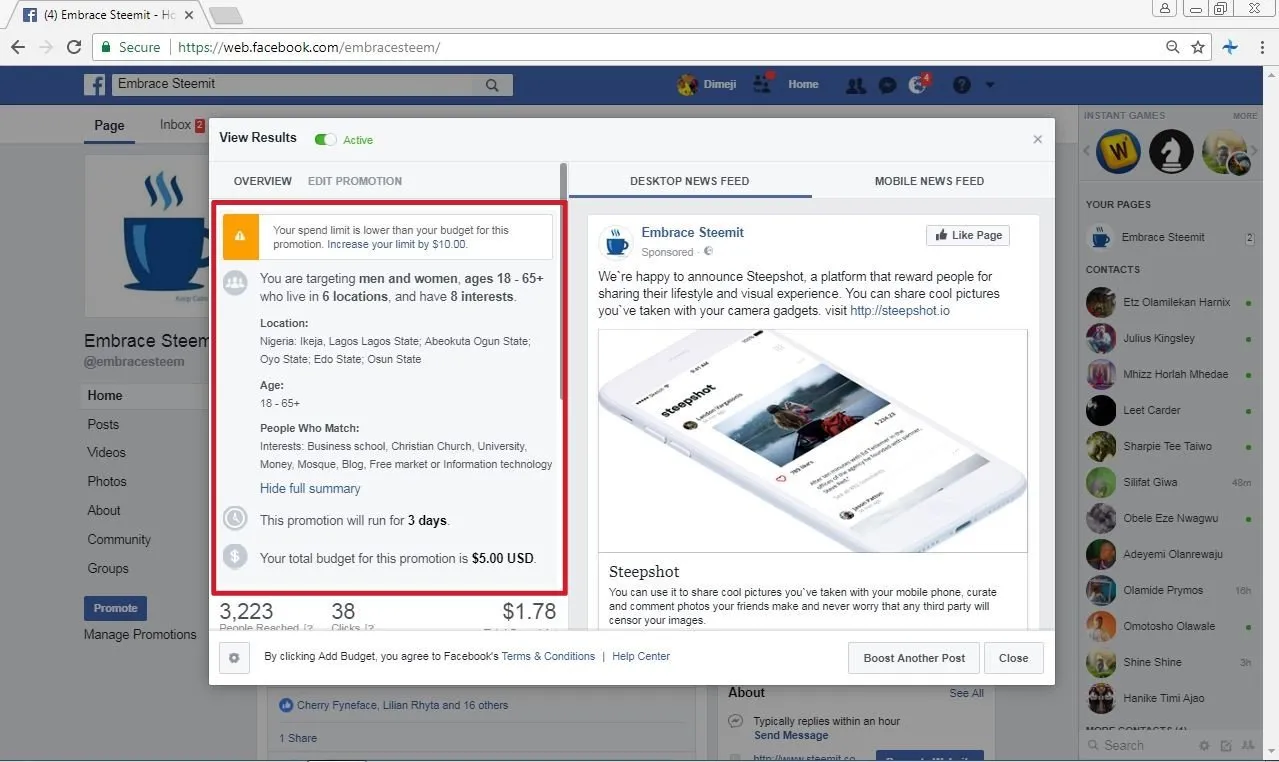Reload the page with refresh icon

click(x=74, y=47)
